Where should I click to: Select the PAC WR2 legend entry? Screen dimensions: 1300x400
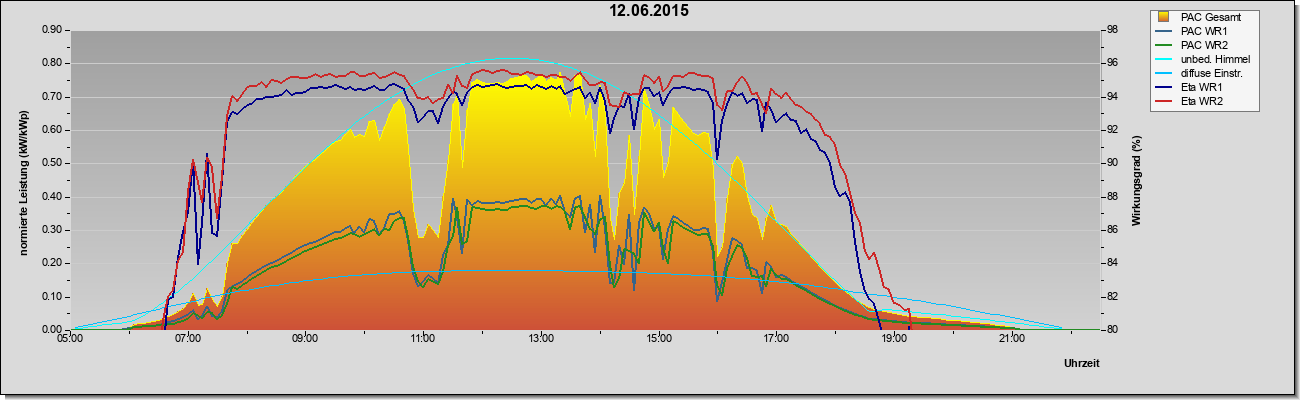pyautogui.click(x=1203, y=45)
